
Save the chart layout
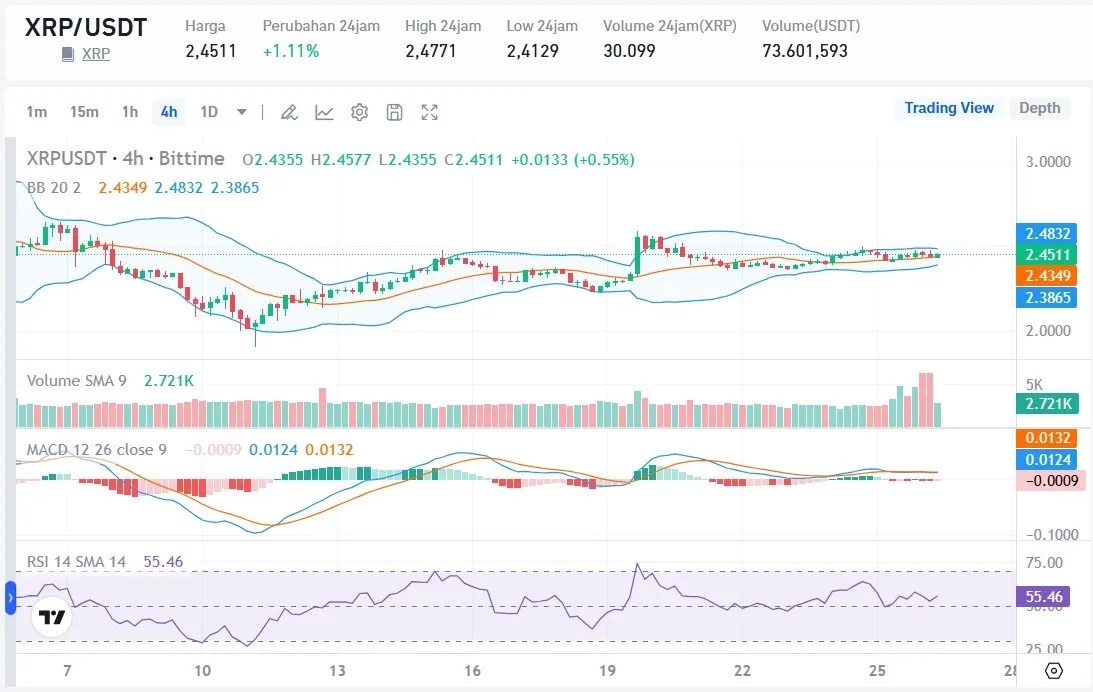[x=394, y=112]
